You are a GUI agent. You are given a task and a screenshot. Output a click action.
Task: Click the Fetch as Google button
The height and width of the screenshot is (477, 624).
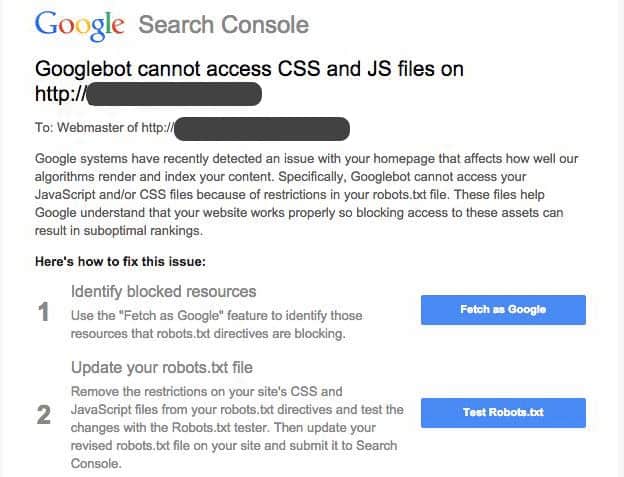point(503,310)
